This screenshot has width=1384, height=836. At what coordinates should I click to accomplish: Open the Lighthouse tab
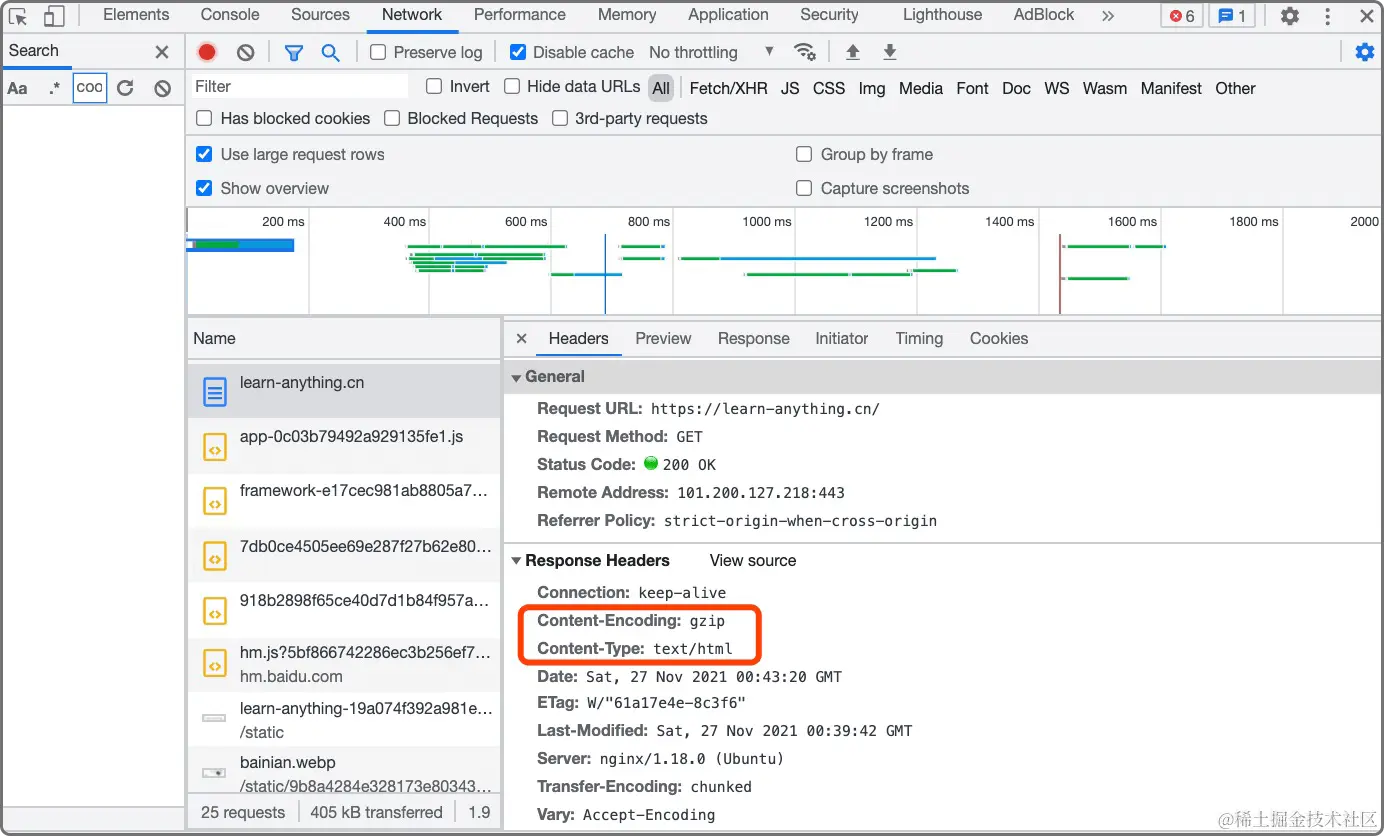click(x=942, y=15)
